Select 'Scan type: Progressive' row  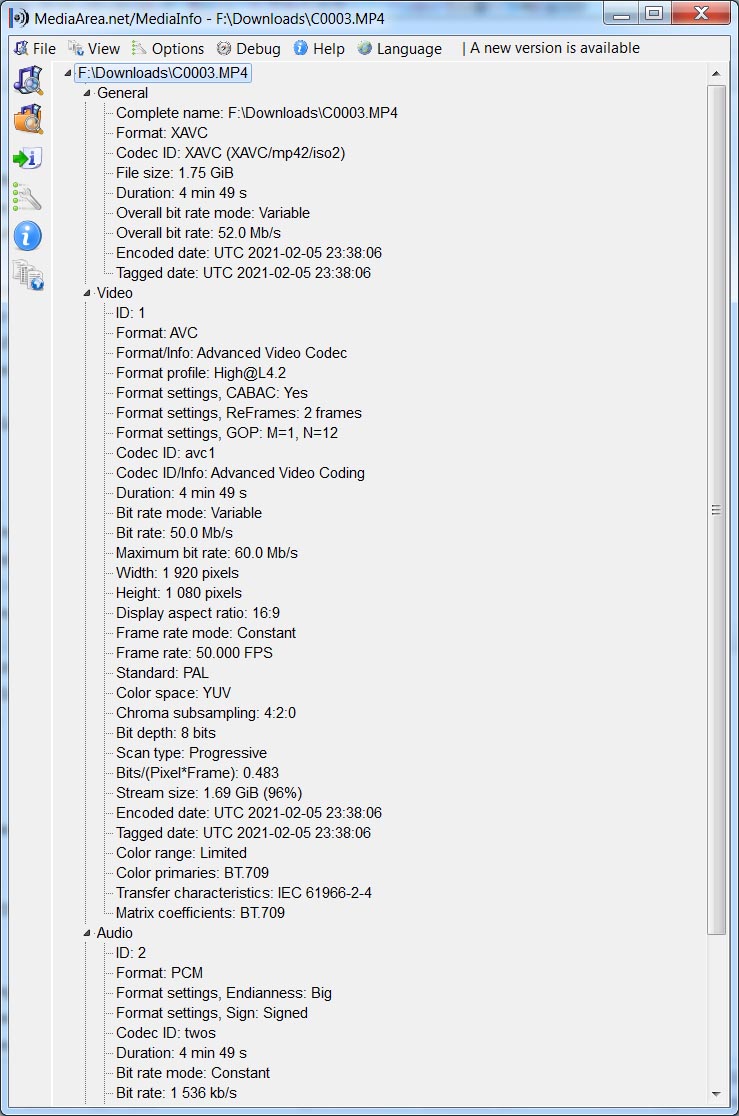[192, 753]
